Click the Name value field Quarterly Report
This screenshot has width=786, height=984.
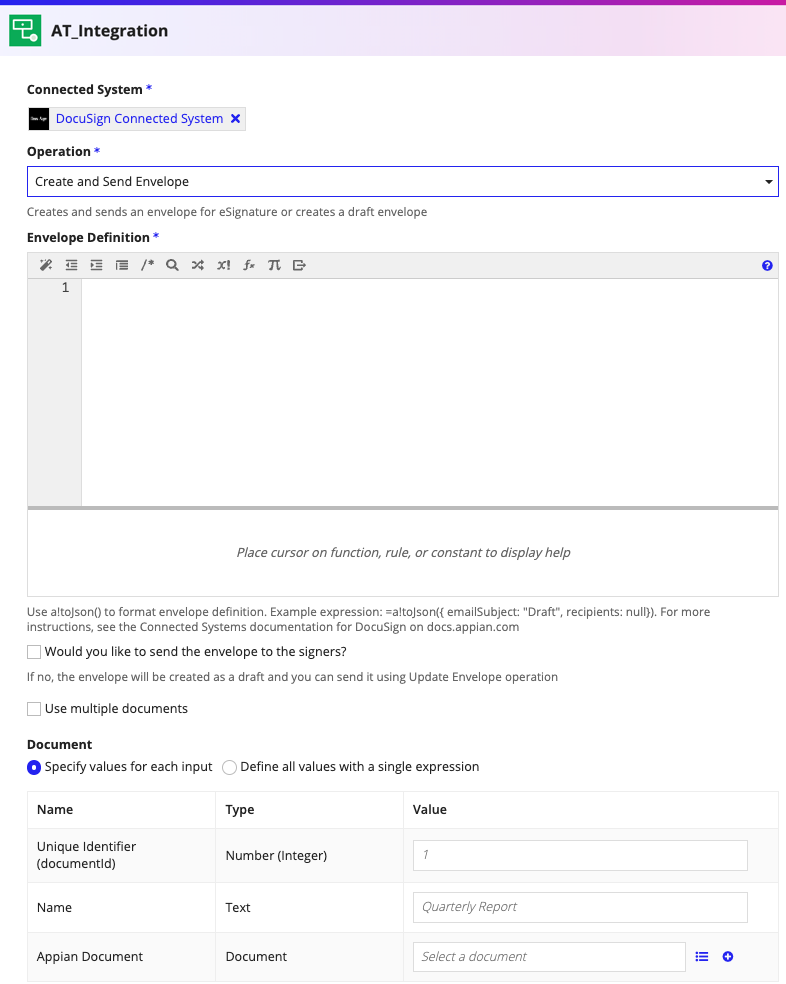pos(580,907)
